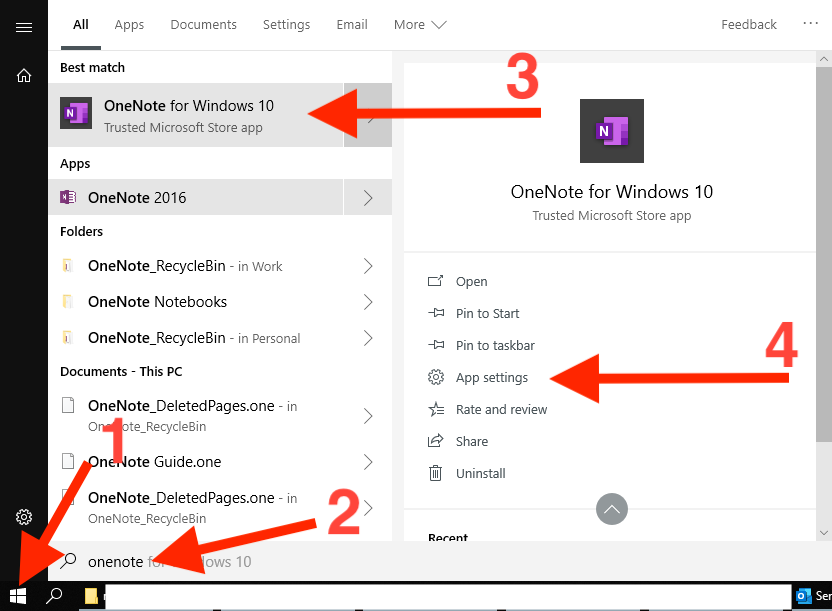Image resolution: width=832 pixels, height=611 pixels.
Task: Click the trash icon beside Uninstall
Action: [435, 473]
